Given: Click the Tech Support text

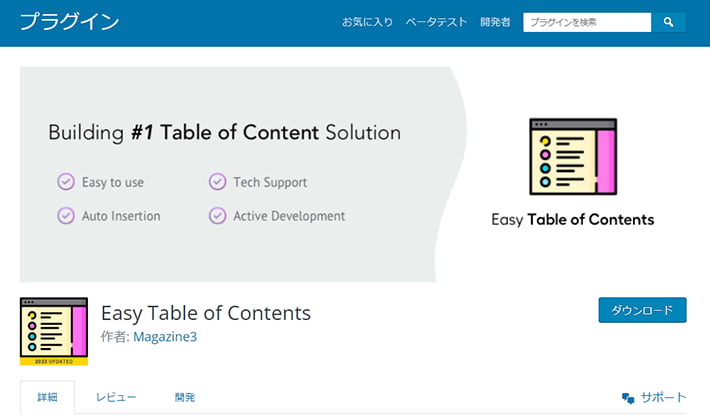Looking at the screenshot, I should pos(270,182).
